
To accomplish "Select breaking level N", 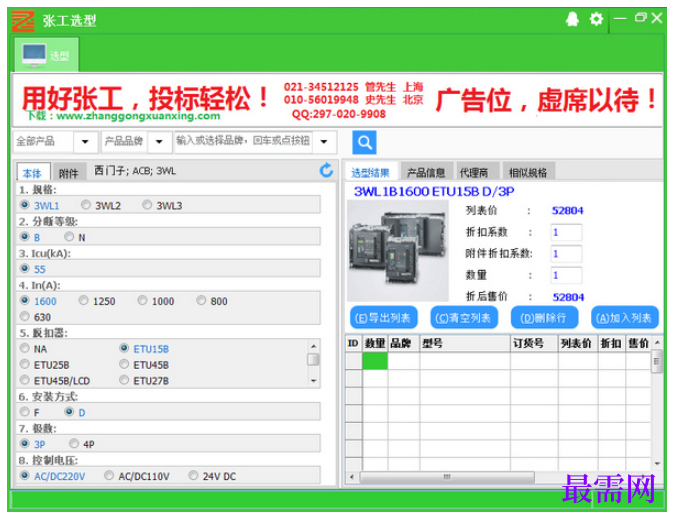I will [x=69, y=237].
